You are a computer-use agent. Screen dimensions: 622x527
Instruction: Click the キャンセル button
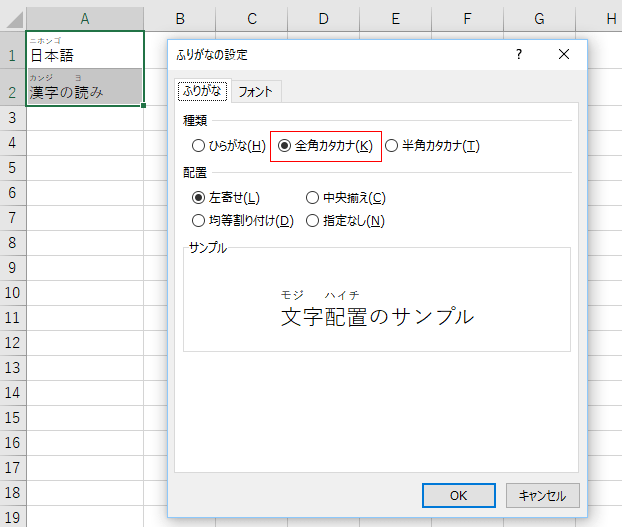pyautogui.click(x=542, y=495)
